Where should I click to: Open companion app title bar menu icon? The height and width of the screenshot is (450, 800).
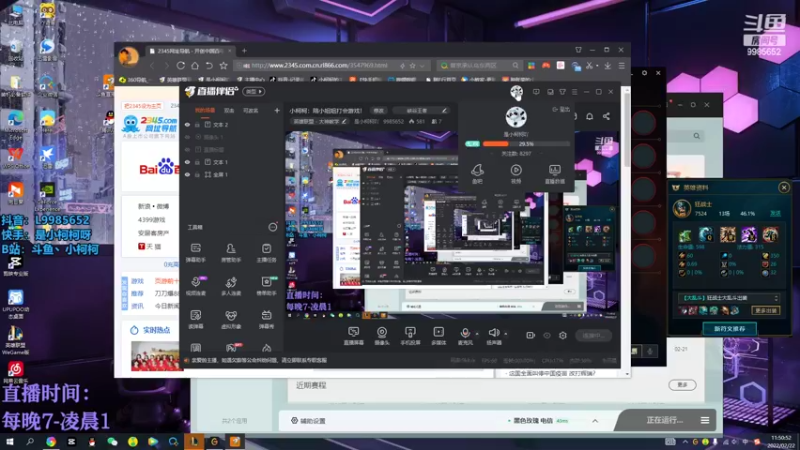(574, 92)
